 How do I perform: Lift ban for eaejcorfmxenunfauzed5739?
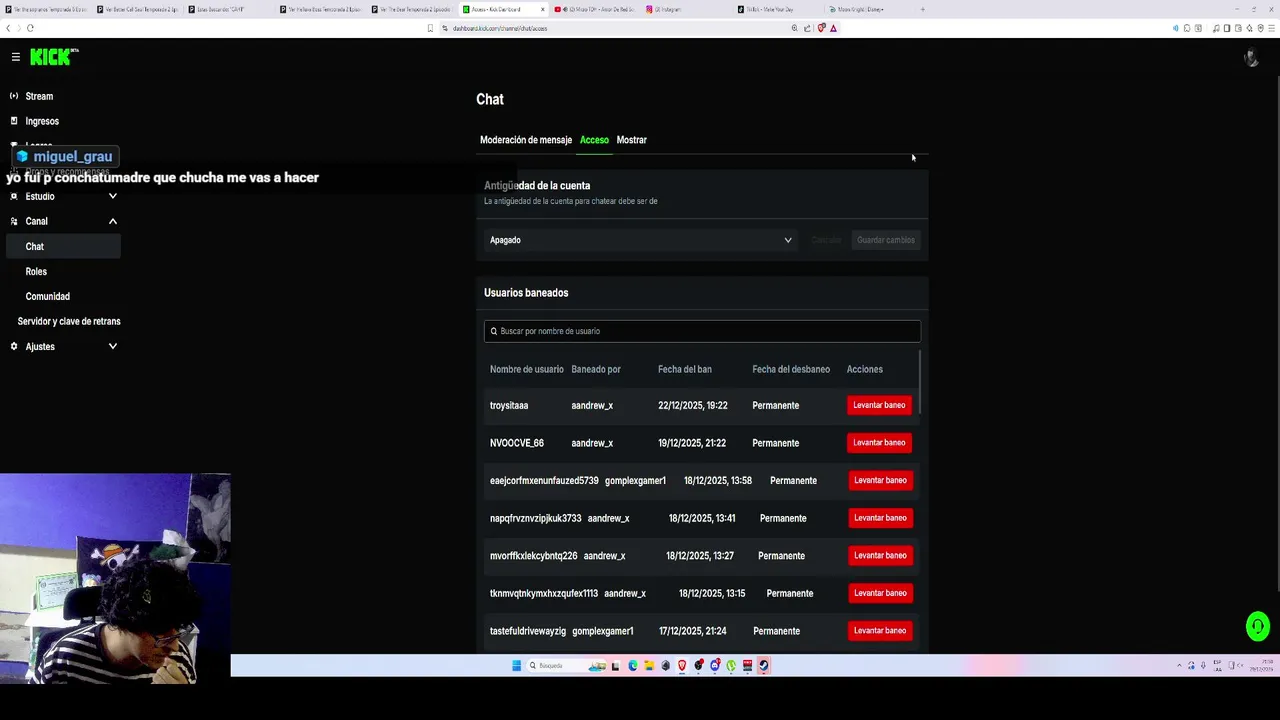tap(880, 480)
